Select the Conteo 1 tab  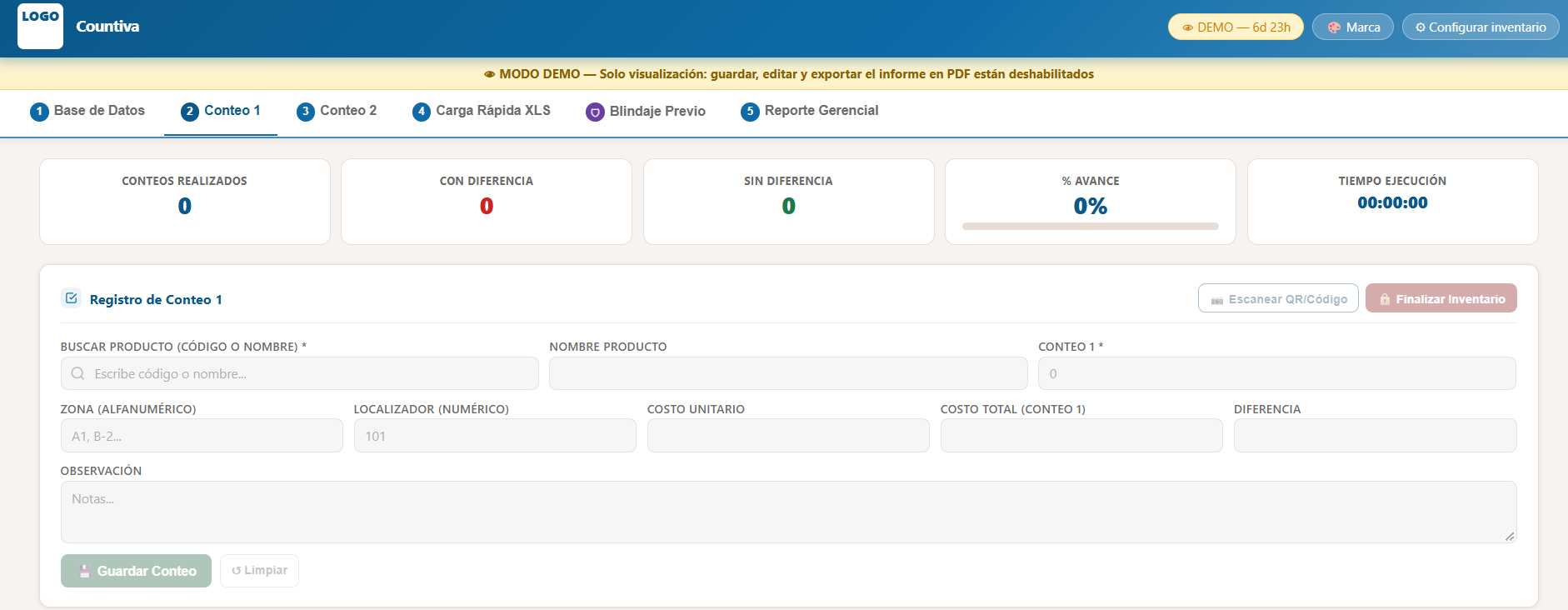(221, 112)
